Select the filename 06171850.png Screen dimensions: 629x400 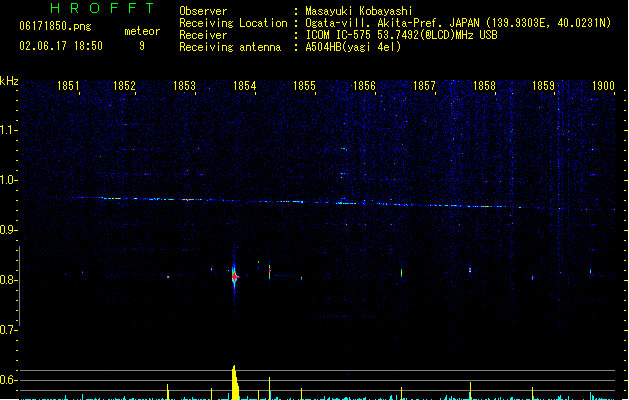pos(55,26)
